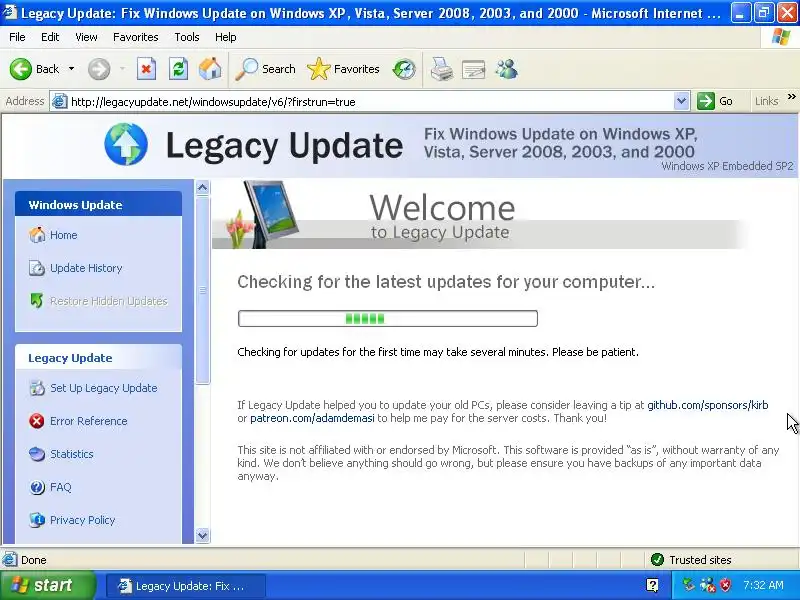Open the Back history dropdown arrow
The height and width of the screenshot is (600, 800).
click(x=71, y=69)
